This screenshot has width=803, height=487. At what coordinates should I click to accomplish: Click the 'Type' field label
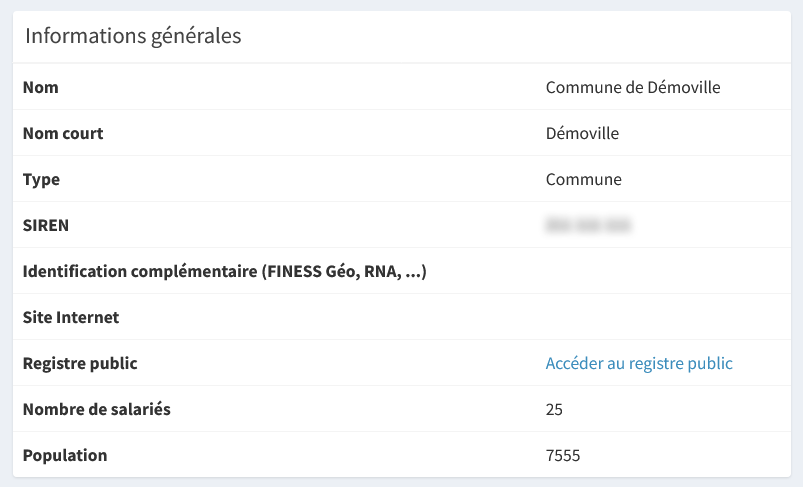[x=41, y=180]
